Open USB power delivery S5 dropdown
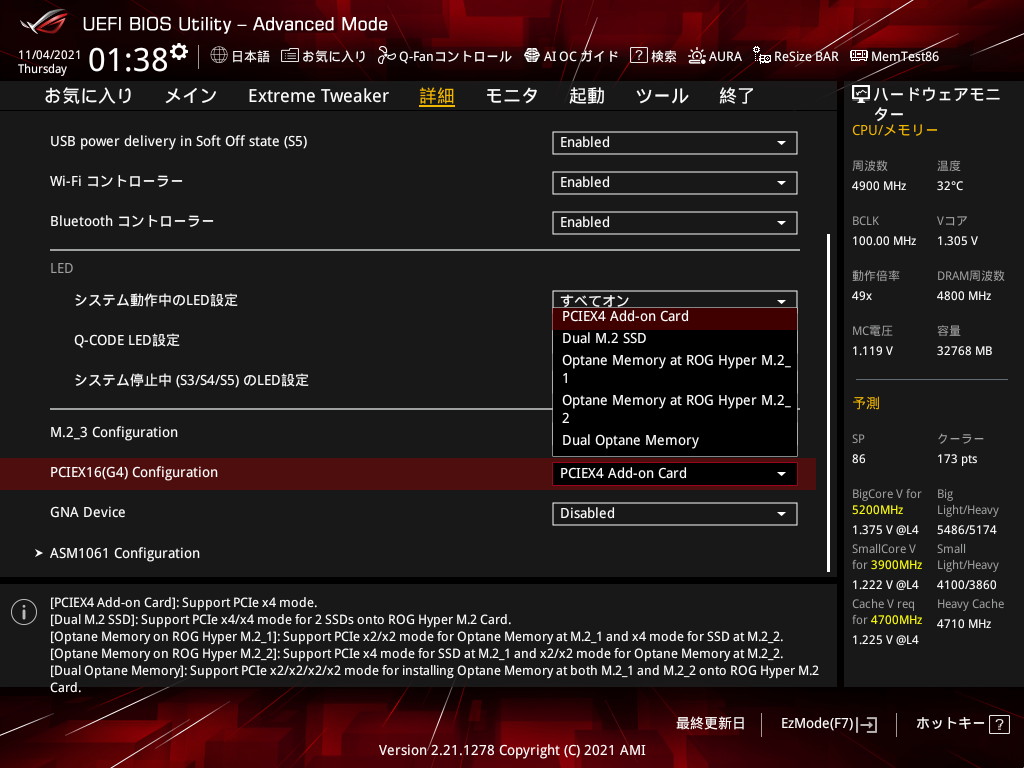Screen dimensions: 1024x768 coord(675,143)
